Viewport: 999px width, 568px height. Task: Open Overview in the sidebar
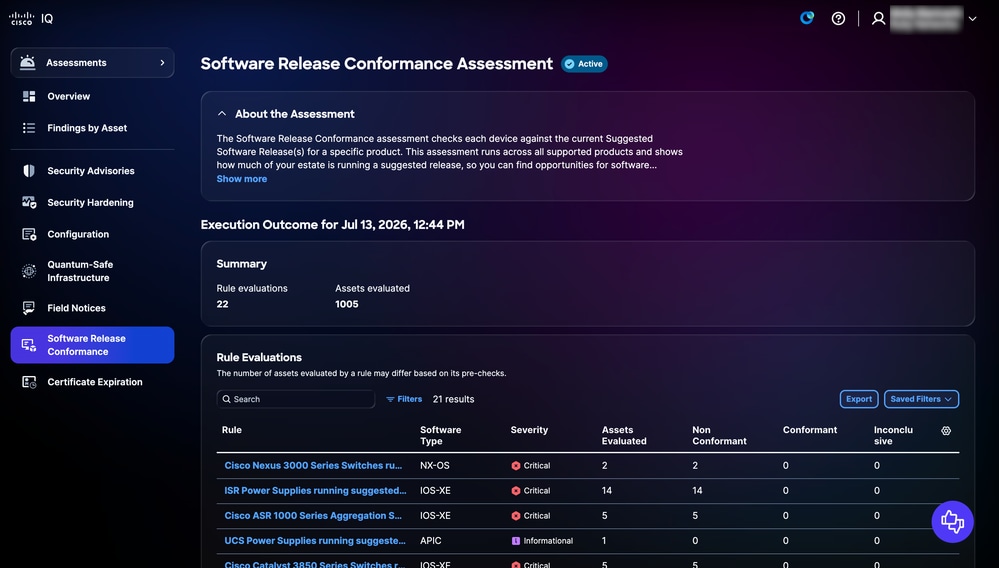(x=69, y=96)
